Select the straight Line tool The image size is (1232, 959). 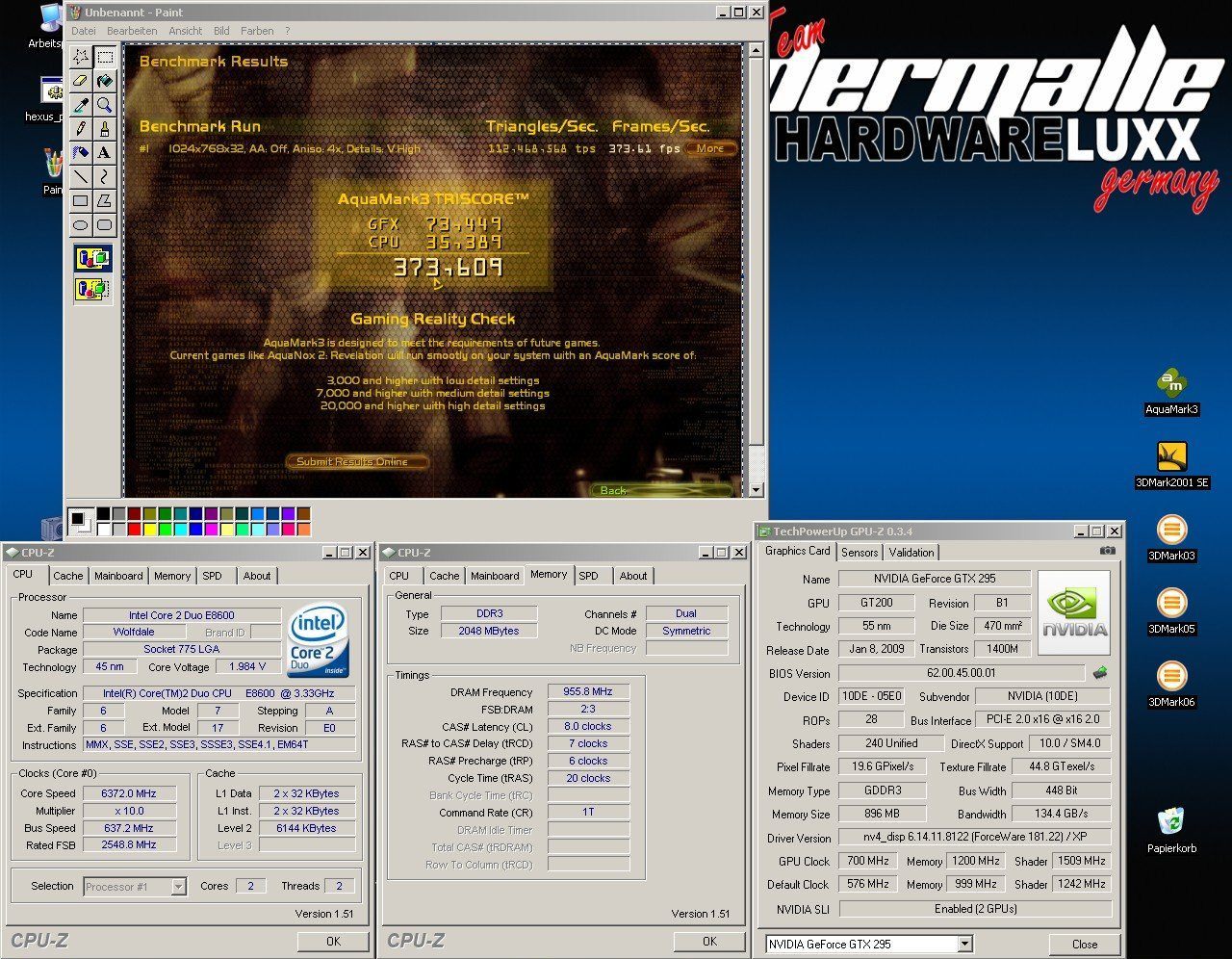tap(81, 177)
